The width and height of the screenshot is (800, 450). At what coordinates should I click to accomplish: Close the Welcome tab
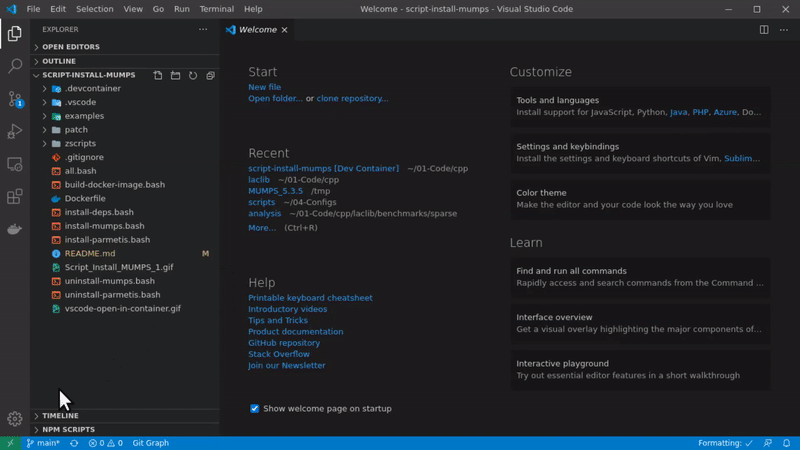(x=285, y=30)
